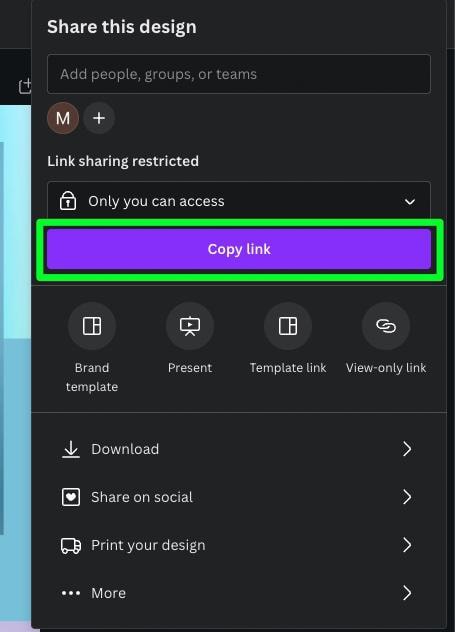The width and height of the screenshot is (455, 632).
Task: Click the M user avatar
Action: (x=63, y=118)
